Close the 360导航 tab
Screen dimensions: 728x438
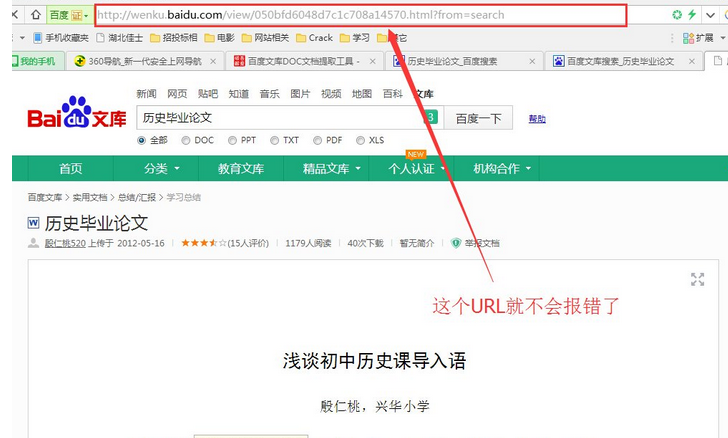click(213, 61)
